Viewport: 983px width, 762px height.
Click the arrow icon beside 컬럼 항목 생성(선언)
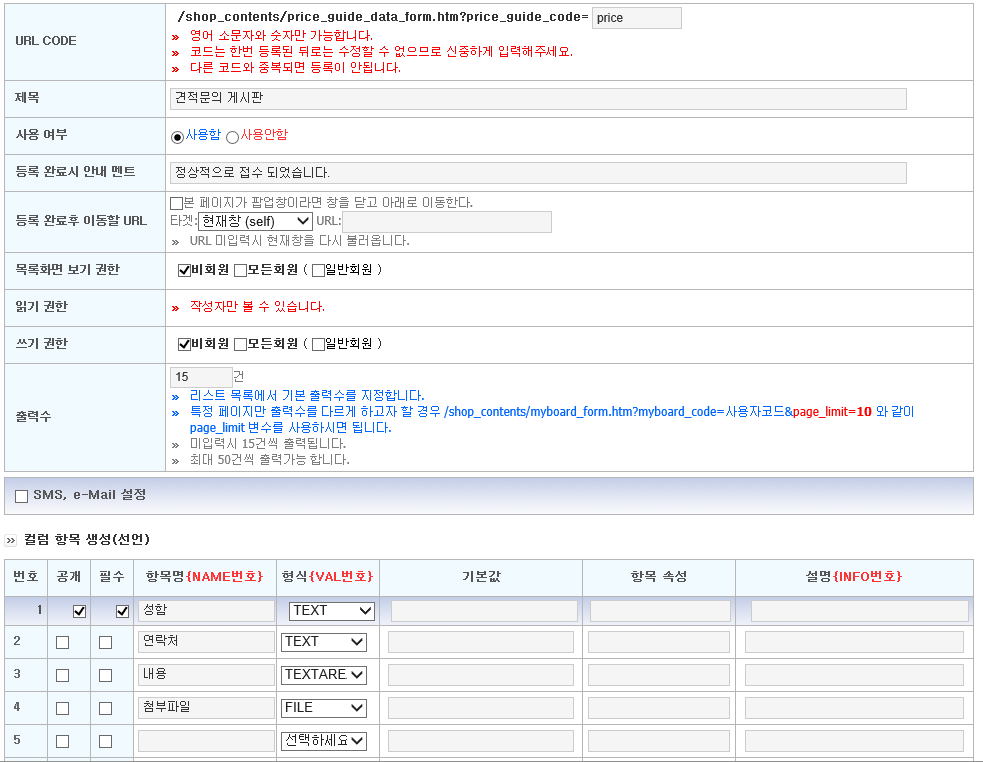pos(11,540)
